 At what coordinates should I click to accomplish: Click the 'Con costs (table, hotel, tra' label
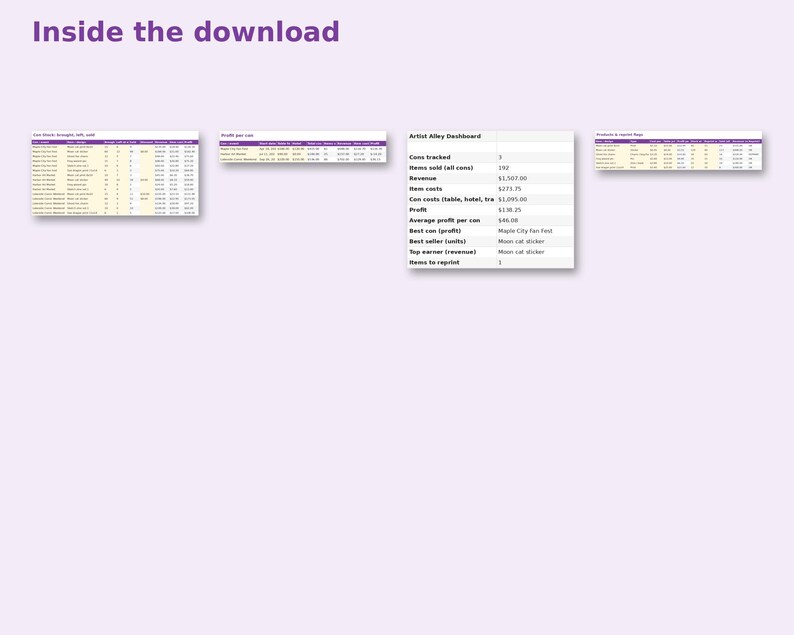pyautogui.click(x=451, y=200)
